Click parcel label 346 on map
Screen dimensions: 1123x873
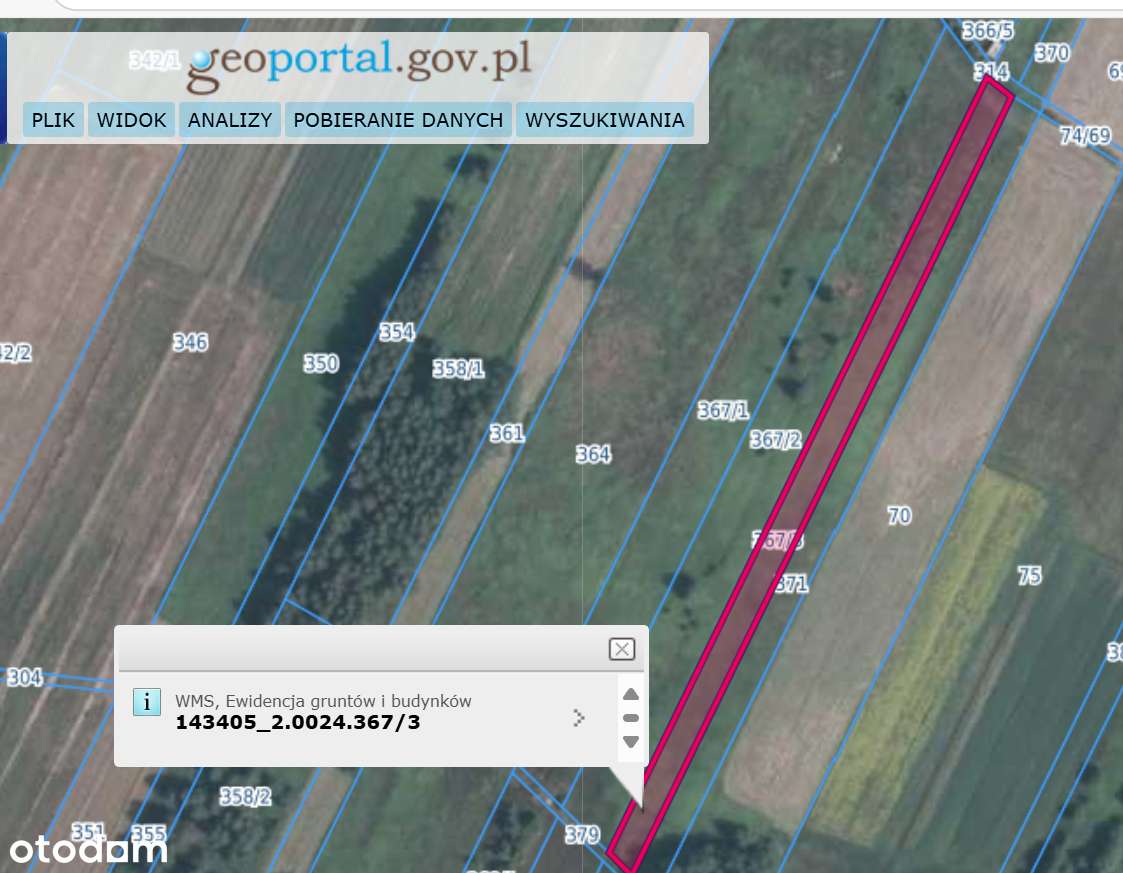191,342
